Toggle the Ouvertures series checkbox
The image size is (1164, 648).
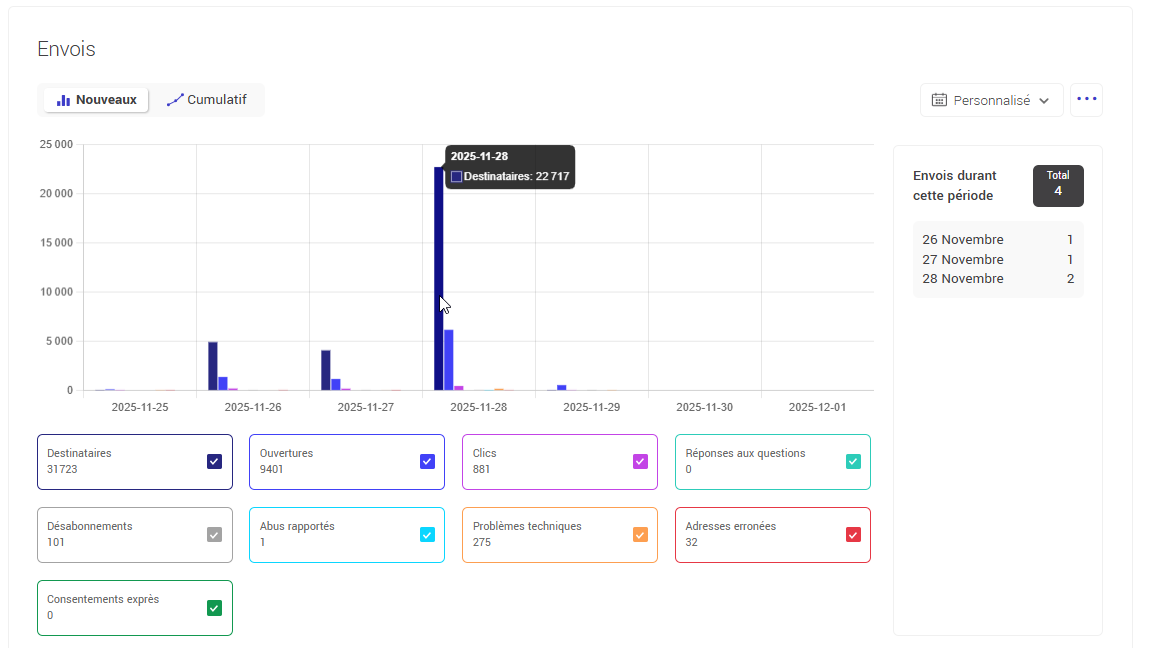(x=427, y=461)
